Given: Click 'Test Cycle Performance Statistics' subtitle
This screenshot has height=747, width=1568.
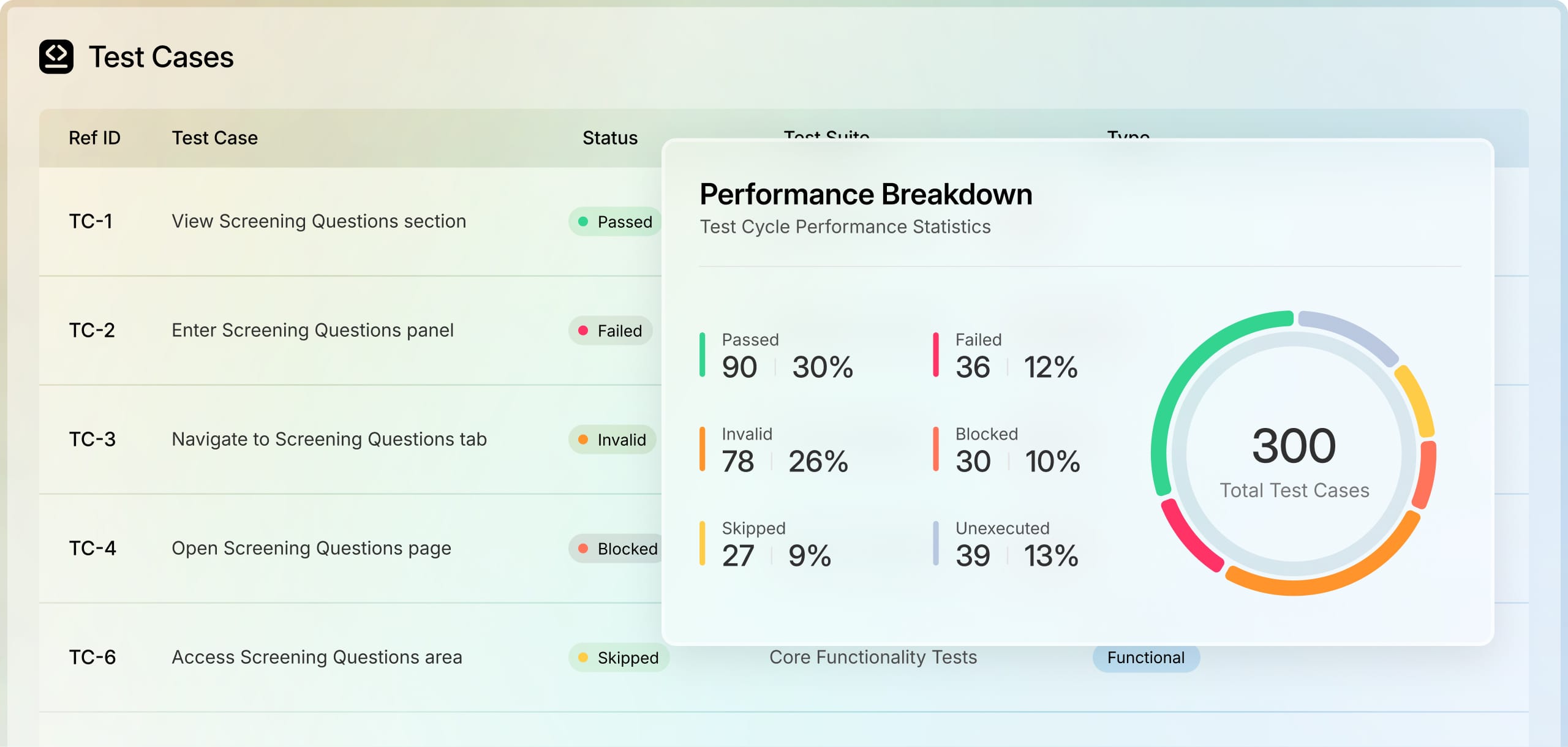Looking at the screenshot, I should point(845,227).
